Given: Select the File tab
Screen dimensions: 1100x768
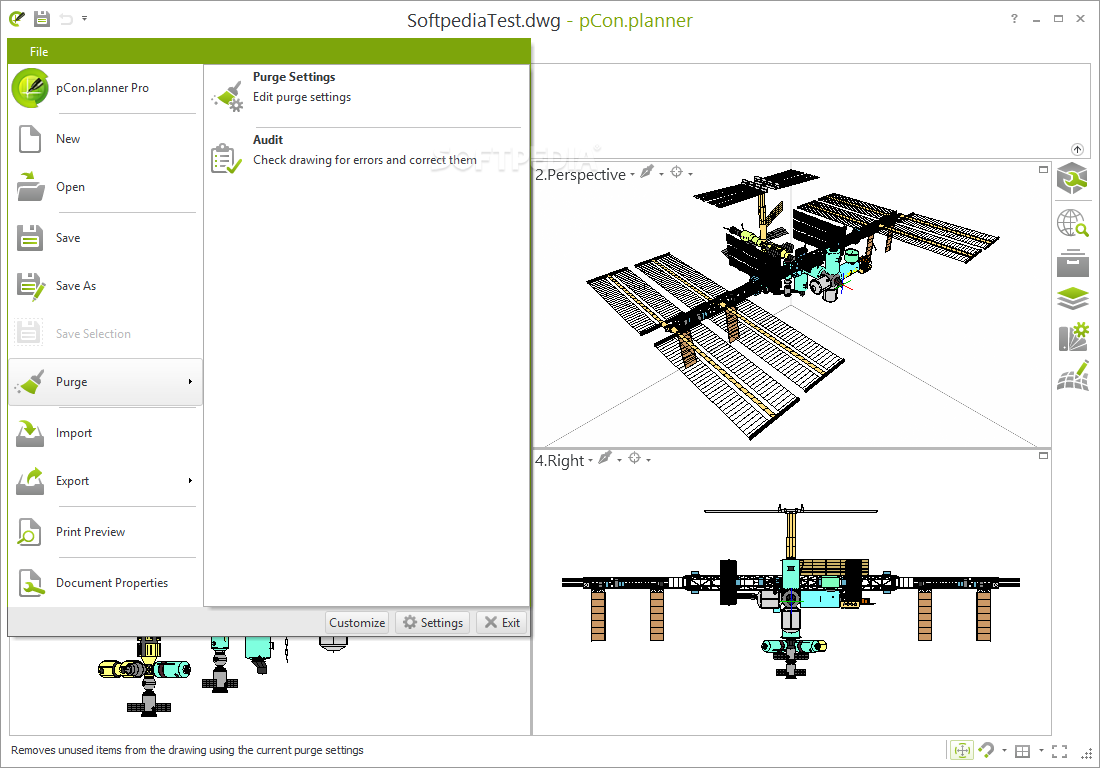Looking at the screenshot, I should click(x=39, y=51).
